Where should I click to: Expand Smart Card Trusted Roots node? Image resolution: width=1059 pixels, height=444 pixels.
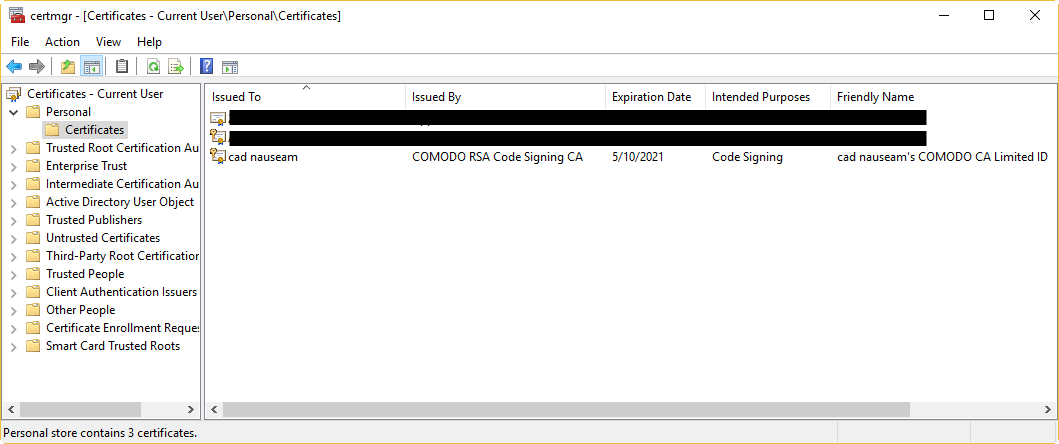(14, 346)
